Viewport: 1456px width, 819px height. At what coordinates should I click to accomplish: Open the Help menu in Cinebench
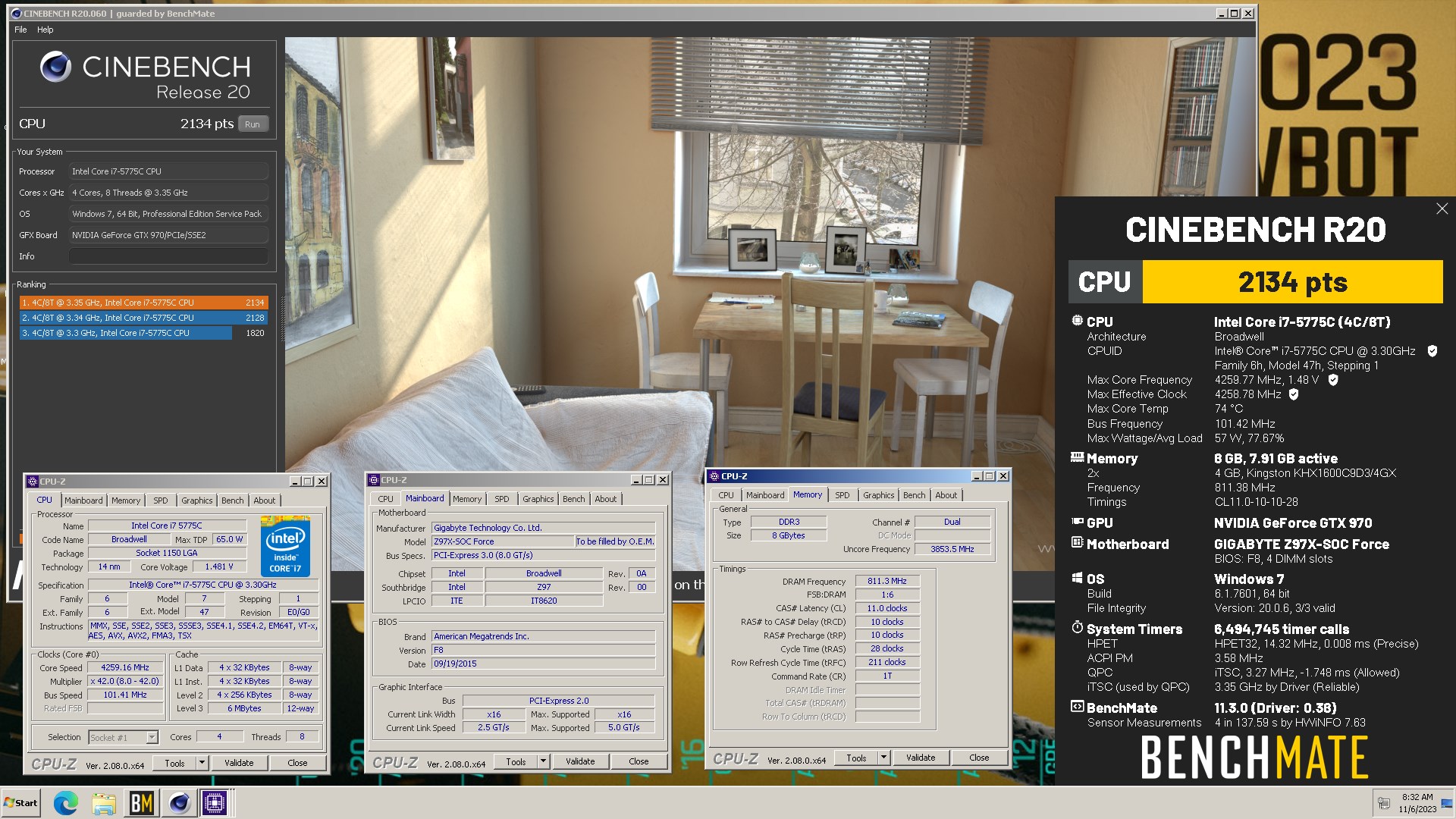45,30
